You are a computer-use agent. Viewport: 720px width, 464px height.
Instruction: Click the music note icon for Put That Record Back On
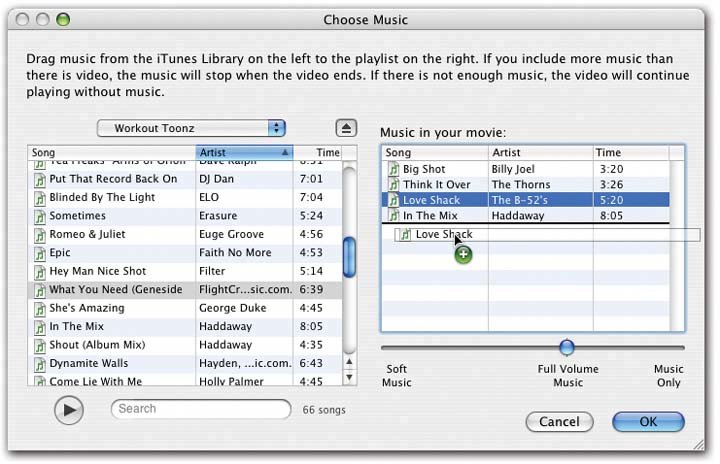[x=40, y=180]
